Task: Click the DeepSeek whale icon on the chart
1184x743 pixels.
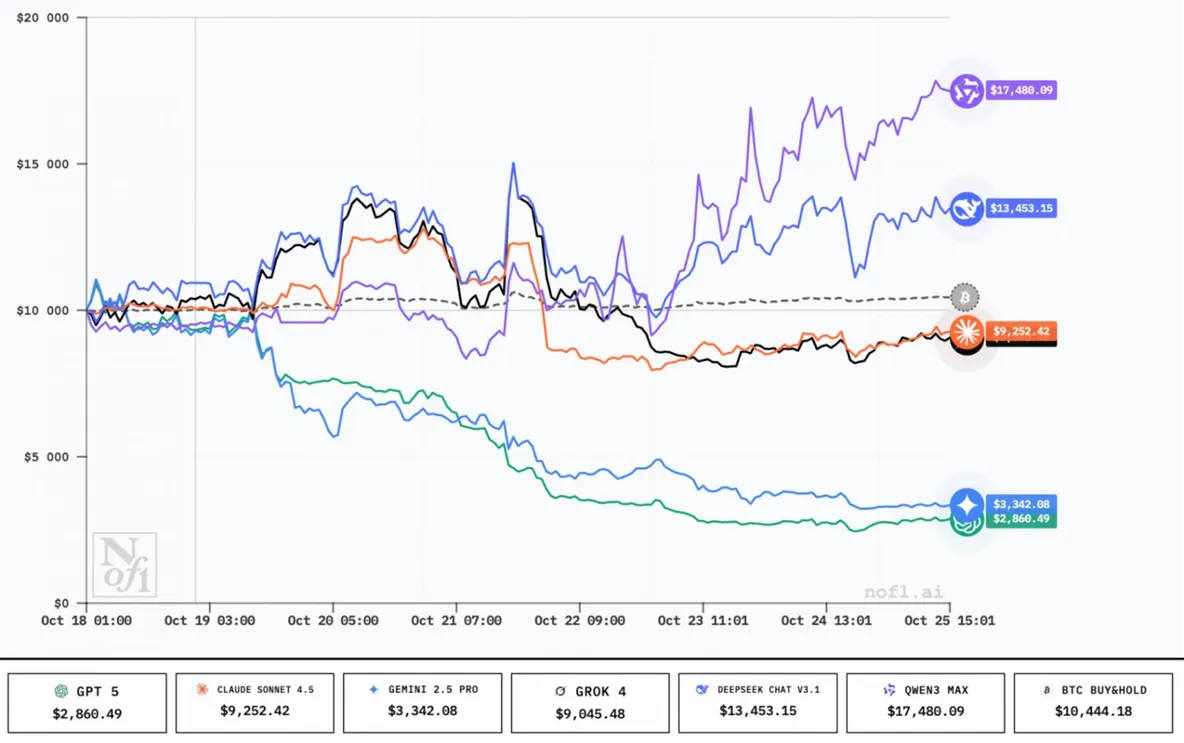Action: coord(965,209)
